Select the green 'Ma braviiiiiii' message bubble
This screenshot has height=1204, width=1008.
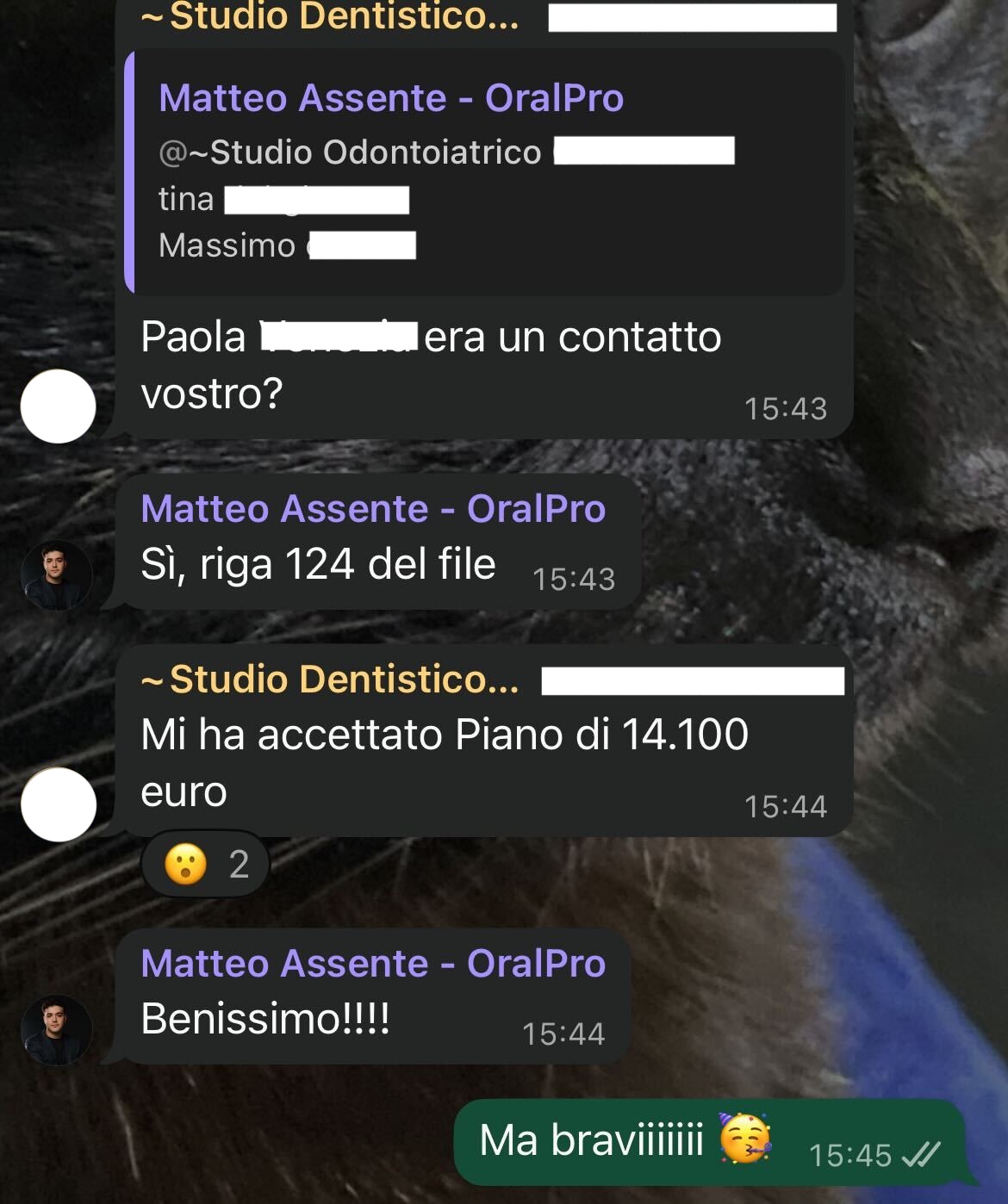[708, 1143]
